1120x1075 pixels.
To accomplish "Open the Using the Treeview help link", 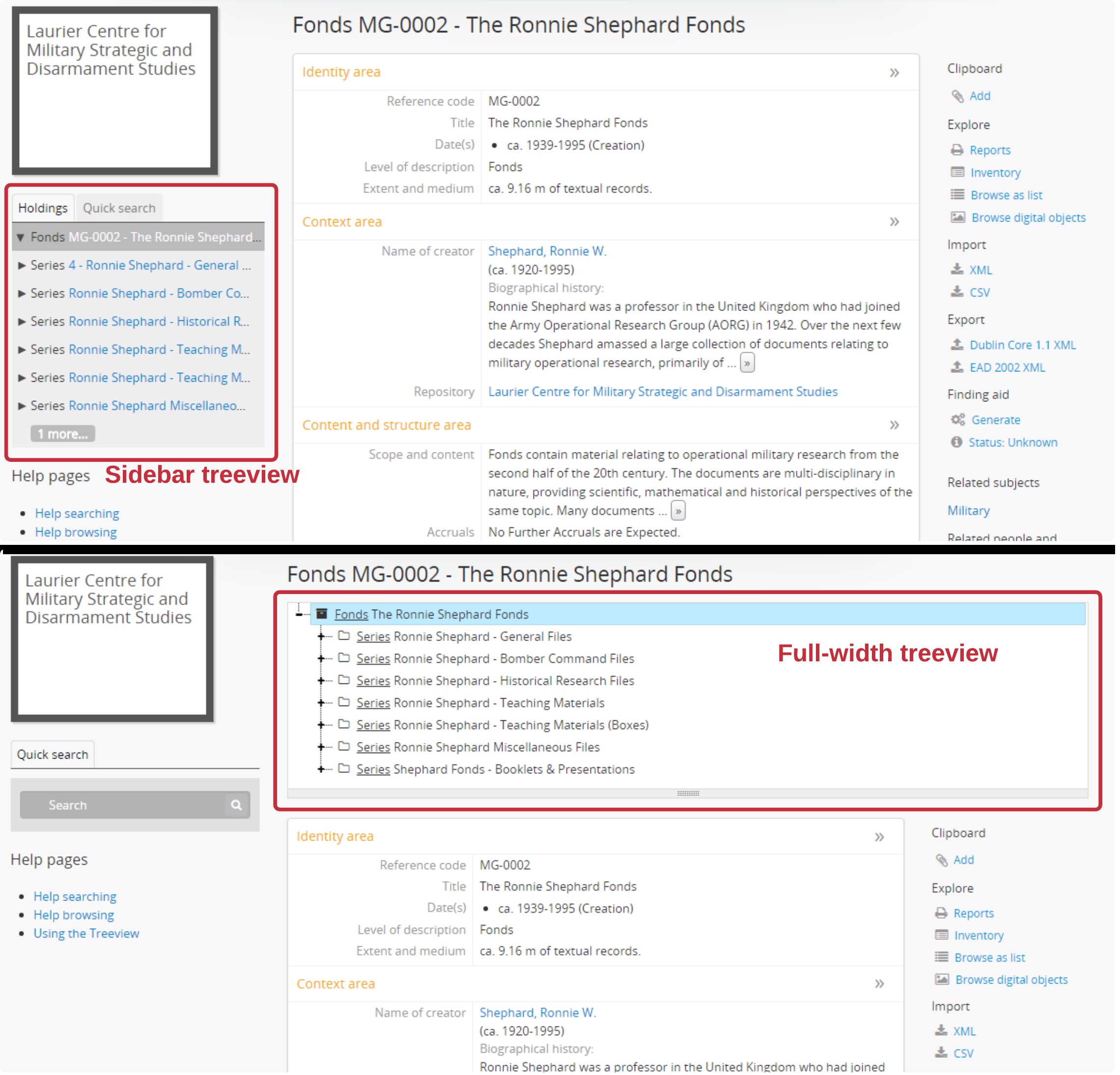I will tap(86, 934).
